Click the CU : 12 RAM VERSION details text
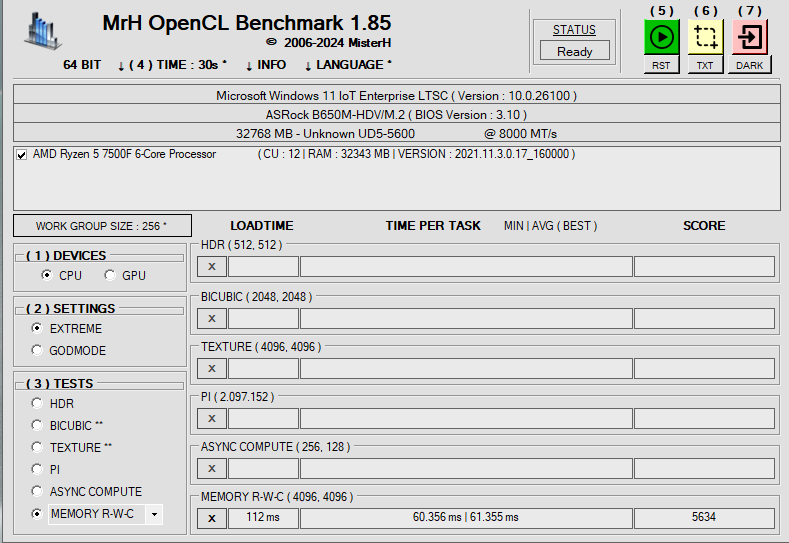The image size is (789, 543). (417, 154)
